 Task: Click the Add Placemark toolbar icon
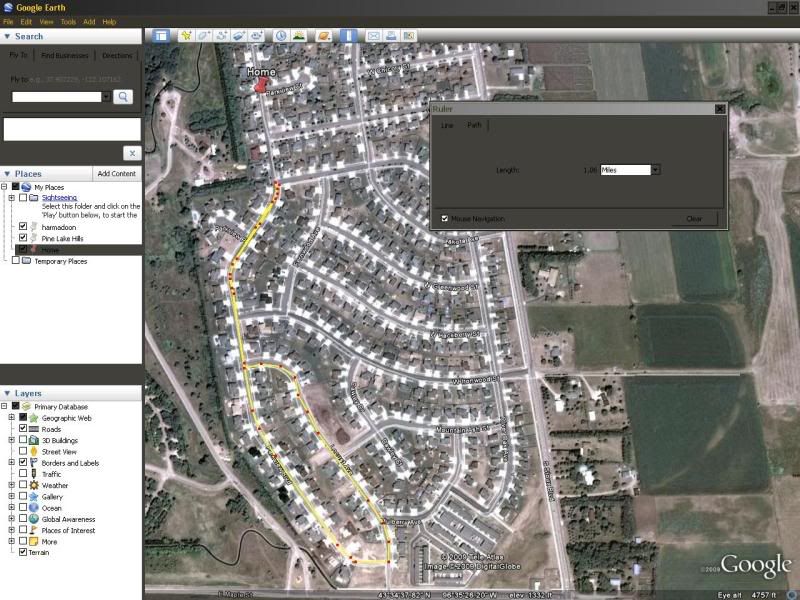click(185, 35)
